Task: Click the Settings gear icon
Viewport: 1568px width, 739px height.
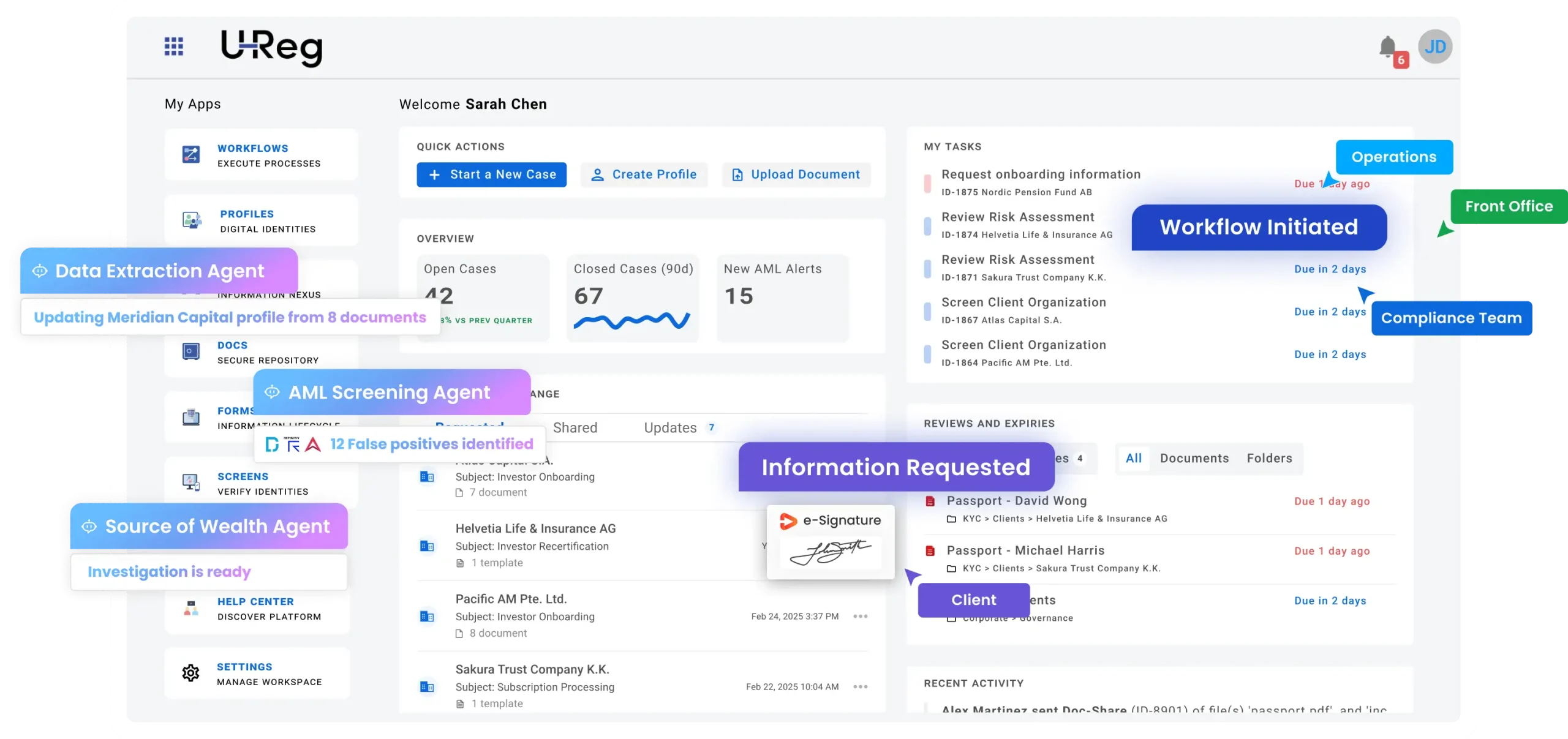Action: point(190,673)
